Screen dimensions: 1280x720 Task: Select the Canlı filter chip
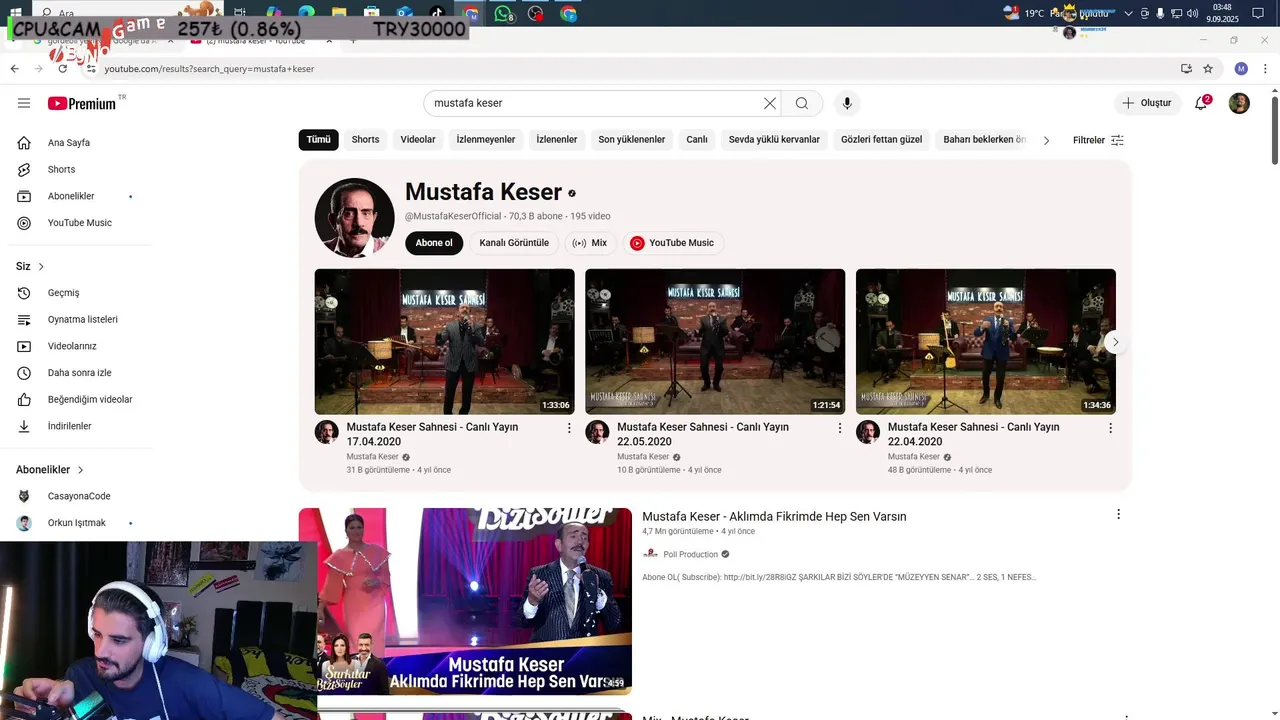click(697, 140)
